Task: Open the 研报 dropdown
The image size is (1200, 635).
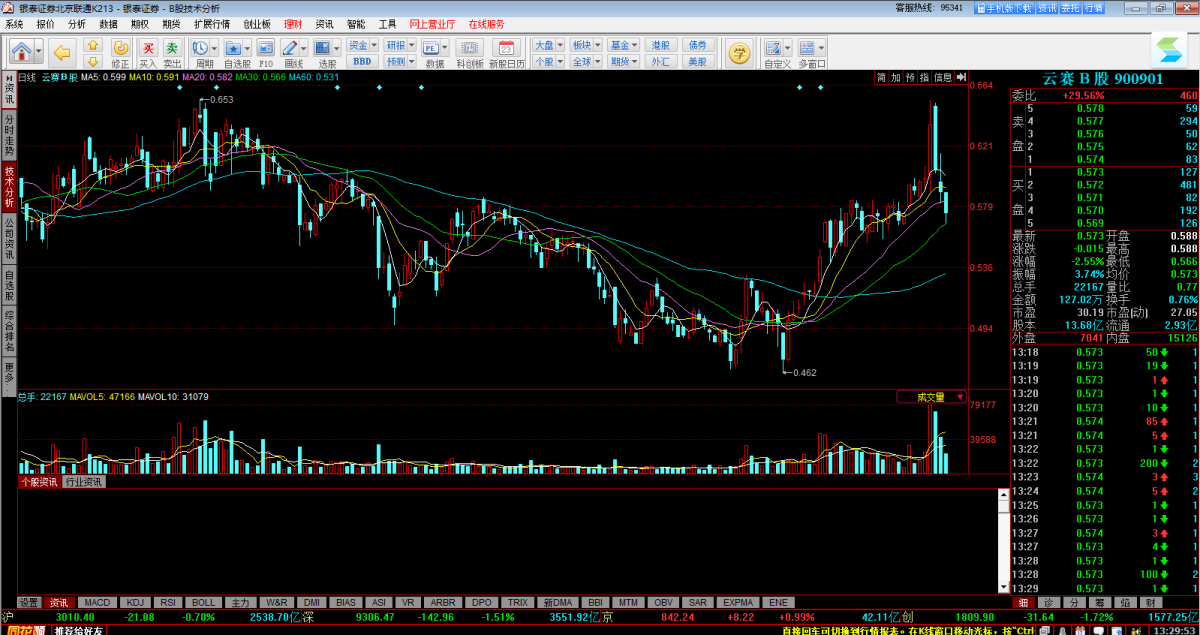Action: pyautogui.click(x=398, y=45)
